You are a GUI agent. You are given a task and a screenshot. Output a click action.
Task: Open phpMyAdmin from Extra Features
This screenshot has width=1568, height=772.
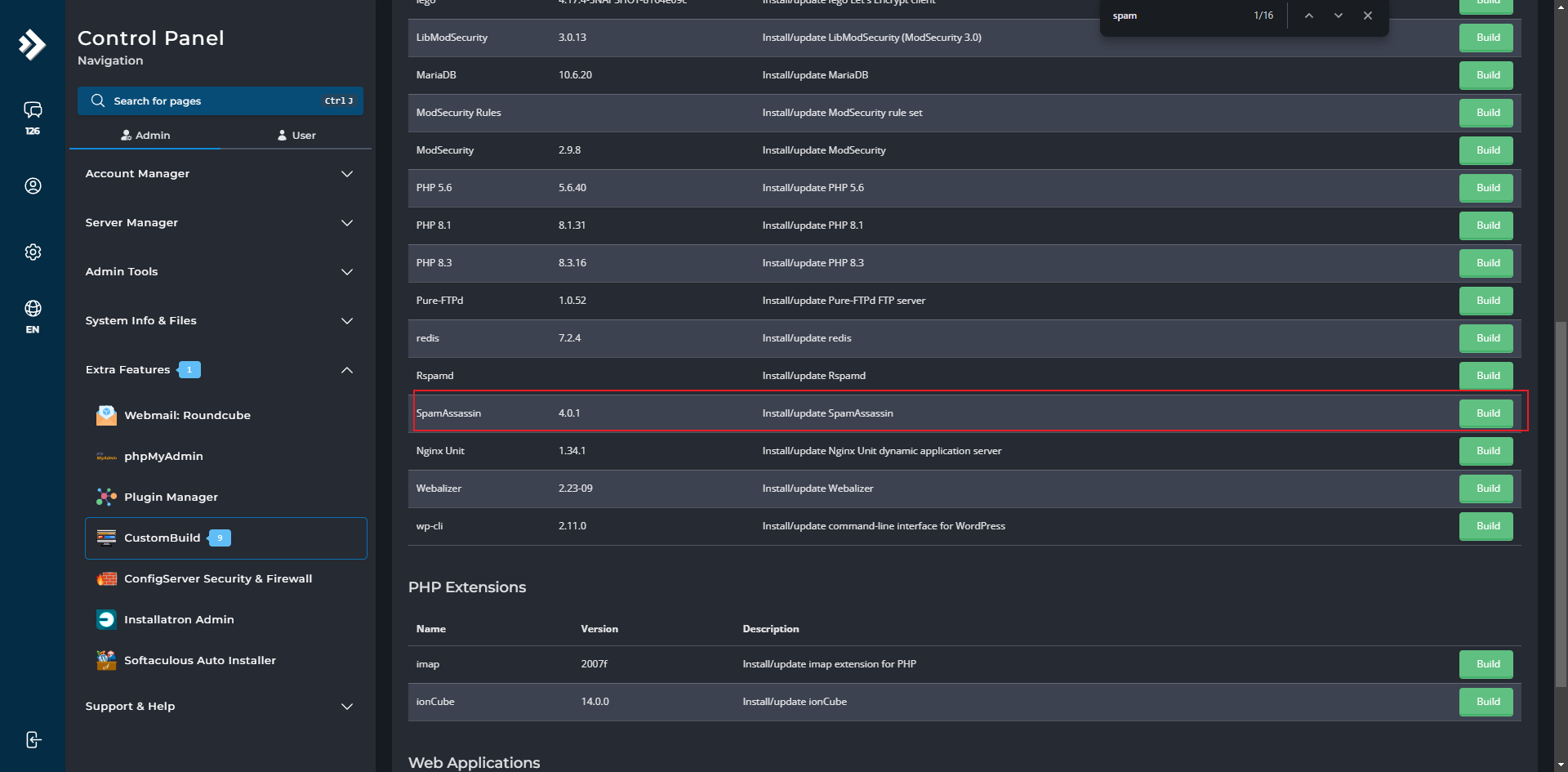point(163,456)
